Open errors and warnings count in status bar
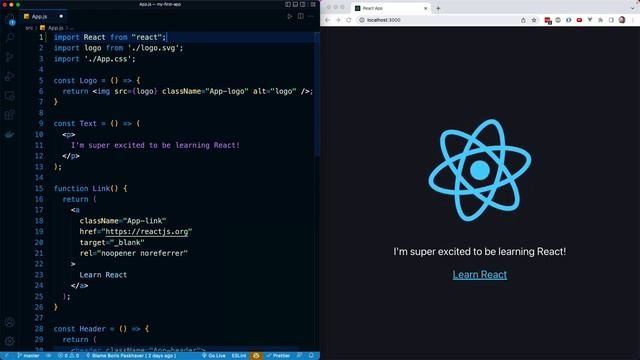The width and height of the screenshot is (640, 360). coord(68,356)
